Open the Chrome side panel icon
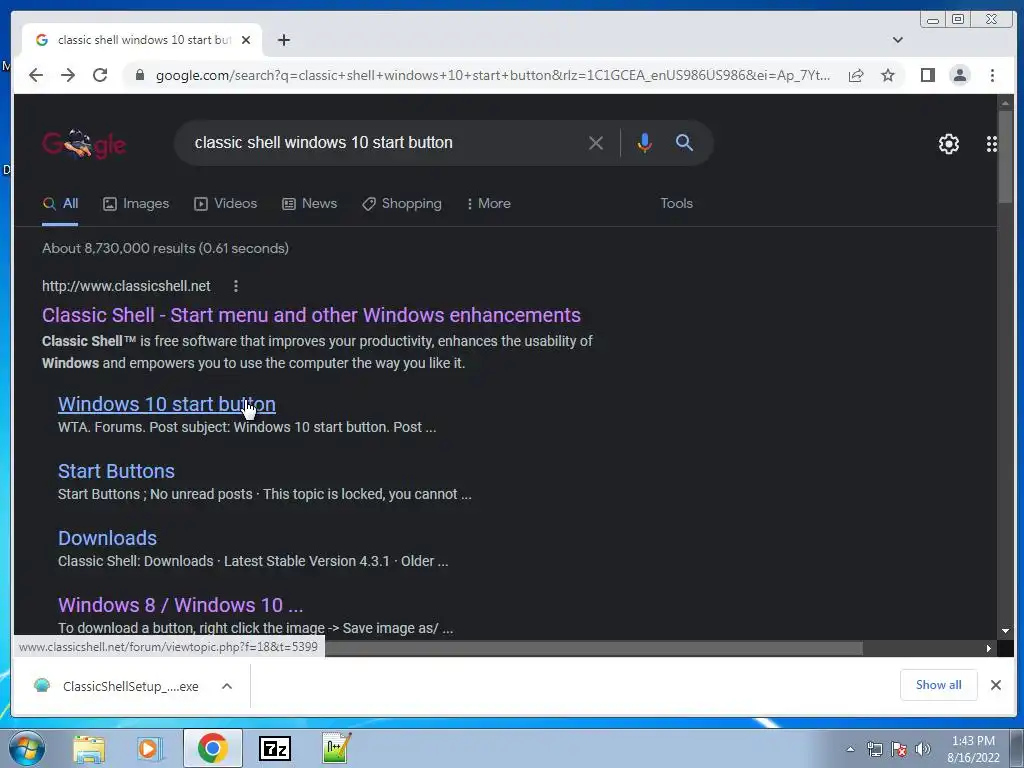1024x768 pixels. point(927,75)
